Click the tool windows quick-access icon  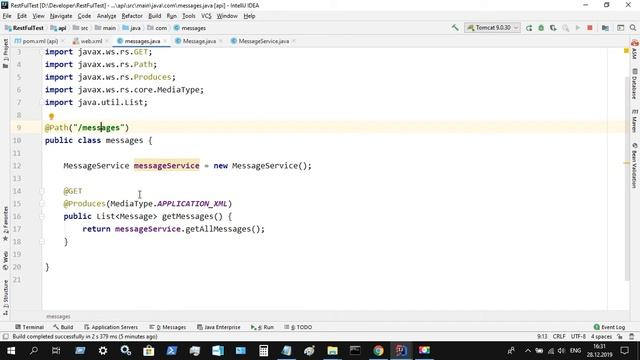pos(5,336)
